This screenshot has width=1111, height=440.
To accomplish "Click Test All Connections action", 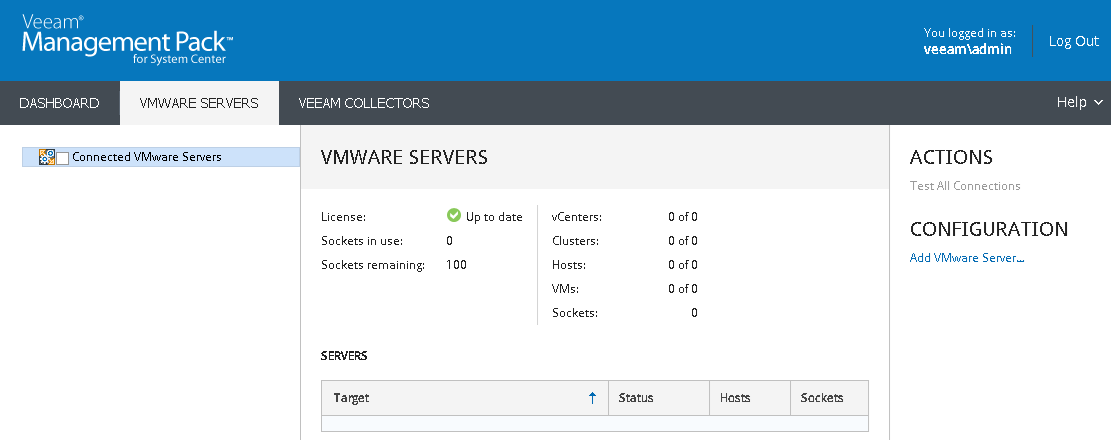I will tap(965, 186).
